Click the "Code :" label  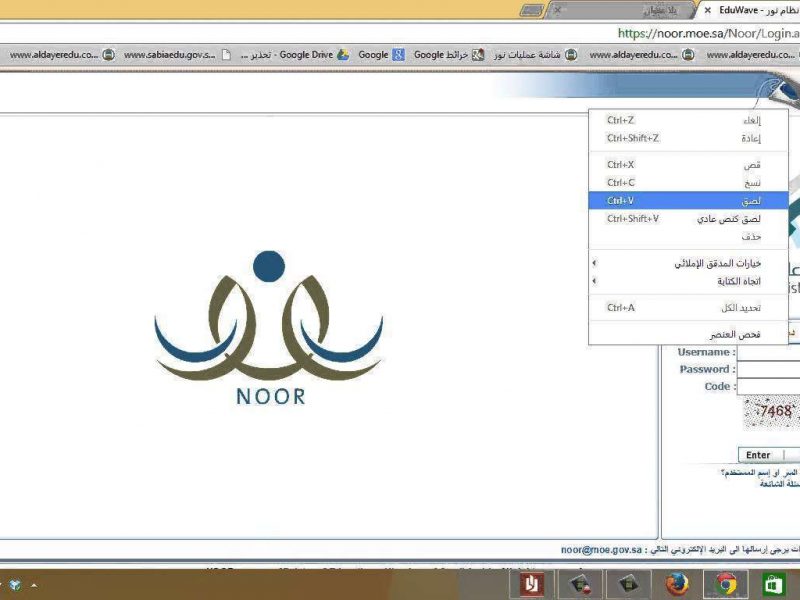point(720,386)
